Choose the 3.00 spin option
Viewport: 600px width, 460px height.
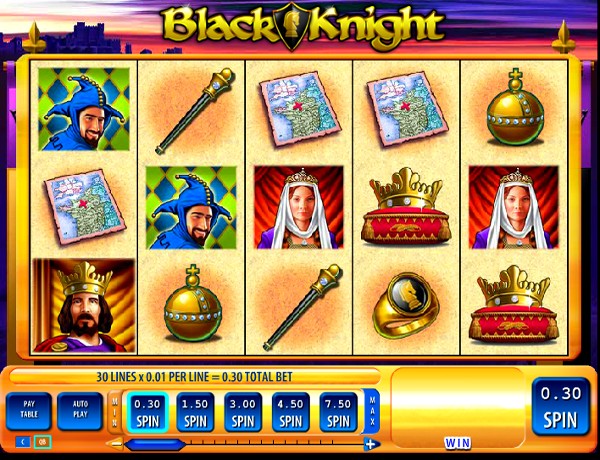click(243, 412)
